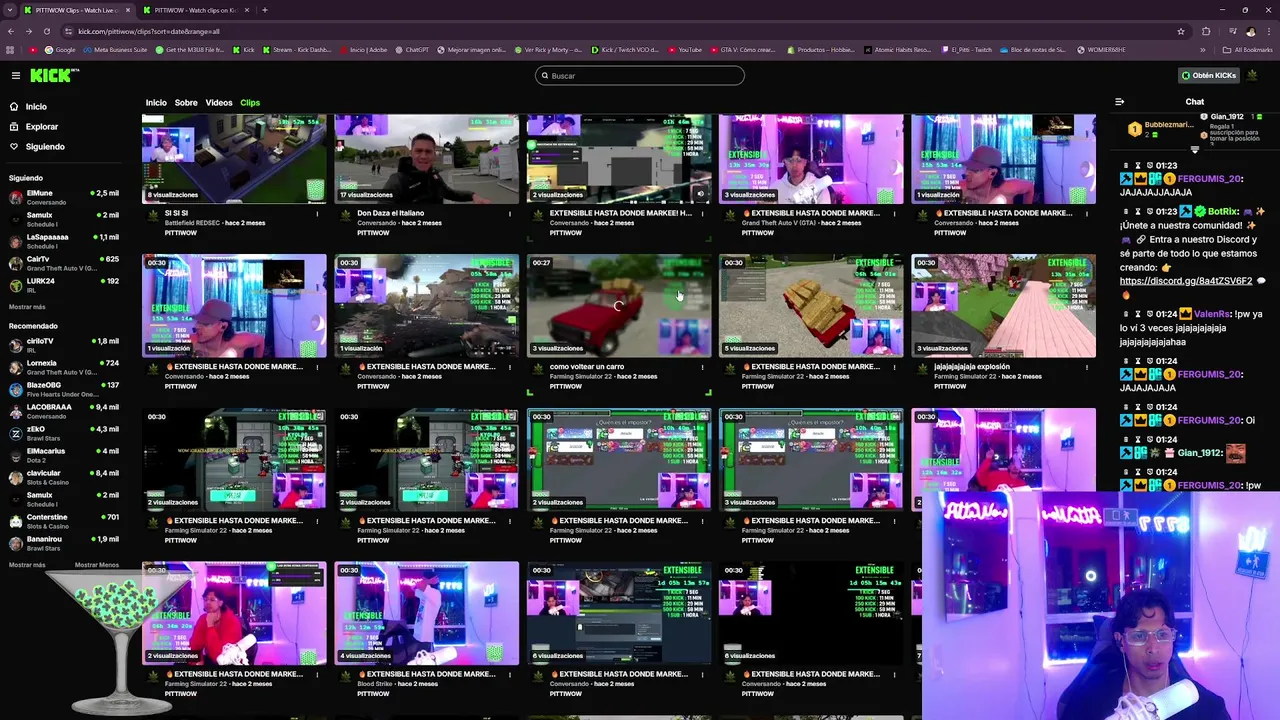Open the browser extensions puzzle icon
The image size is (1280, 720).
(x=1206, y=31)
